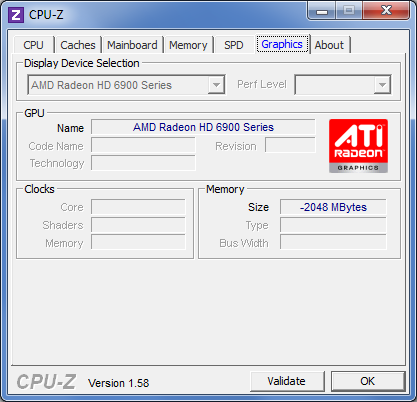Go to the SPD tab

pos(234,45)
